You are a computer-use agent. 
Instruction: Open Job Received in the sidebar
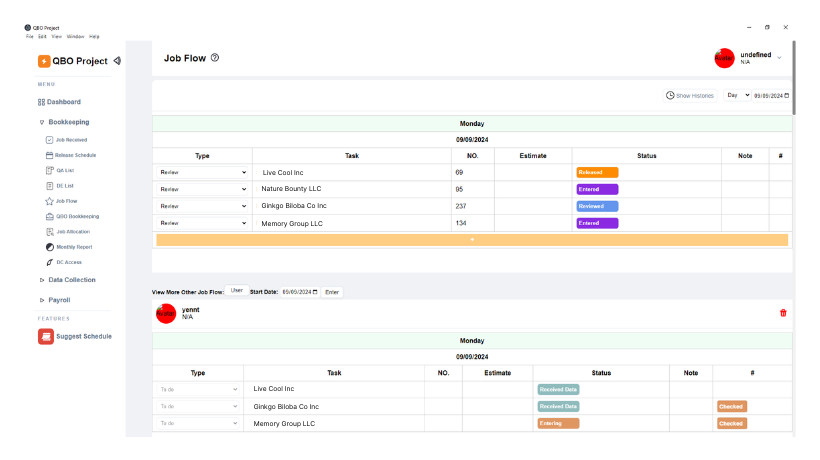pyautogui.click(x=71, y=140)
